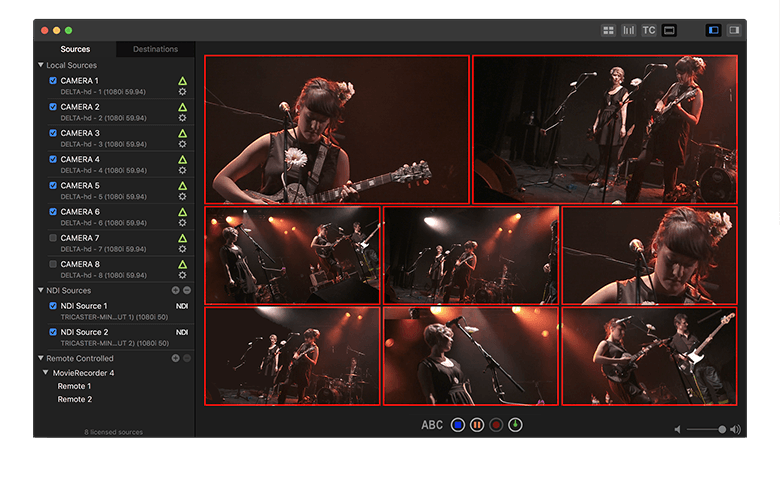
Task: Toggle the left sidebar panel icon
Action: [713, 30]
